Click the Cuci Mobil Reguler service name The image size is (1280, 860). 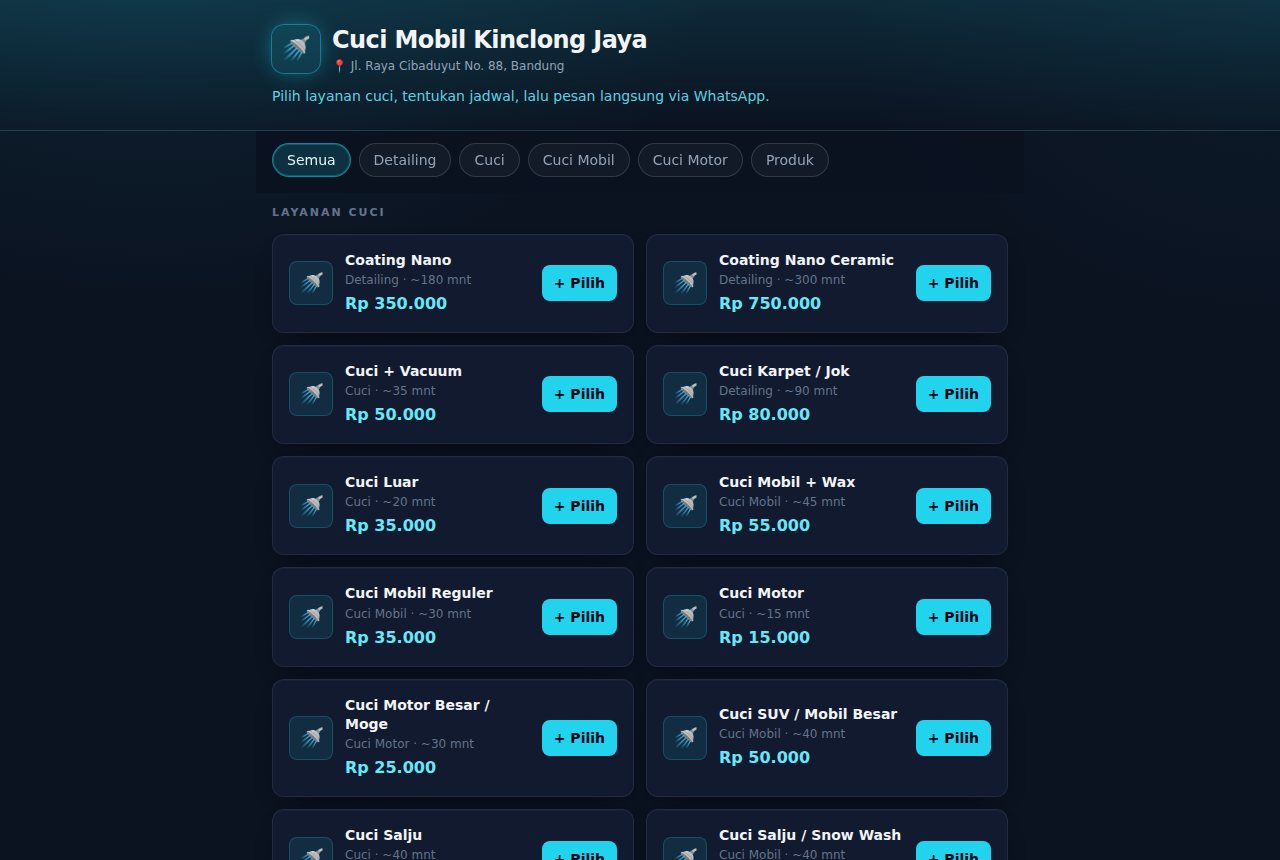tap(419, 593)
